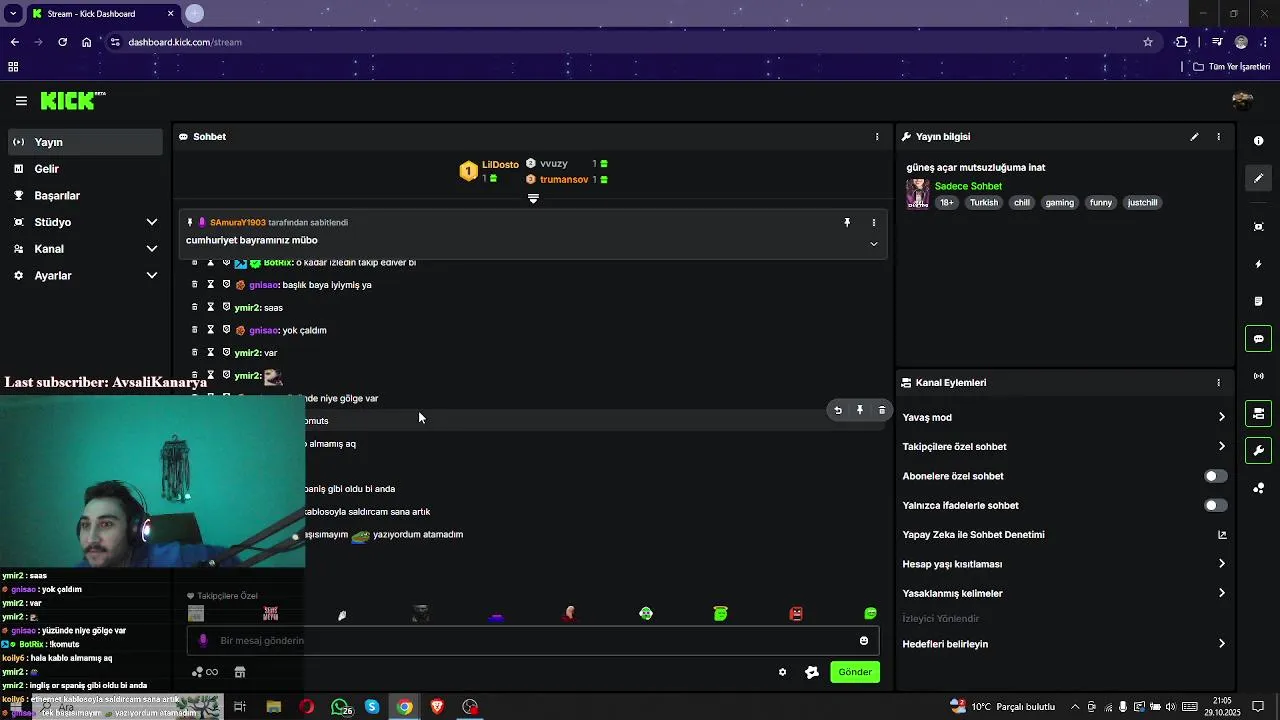Toggle edit pencil widget in right sidebar
The height and width of the screenshot is (720, 1280).
click(1258, 178)
